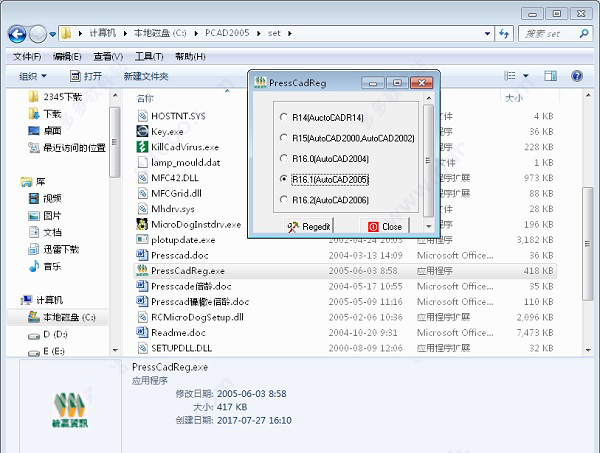The image size is (600, 453).
Task: Click 新建文件夹 in the toolbar
Action: [146, 76]
